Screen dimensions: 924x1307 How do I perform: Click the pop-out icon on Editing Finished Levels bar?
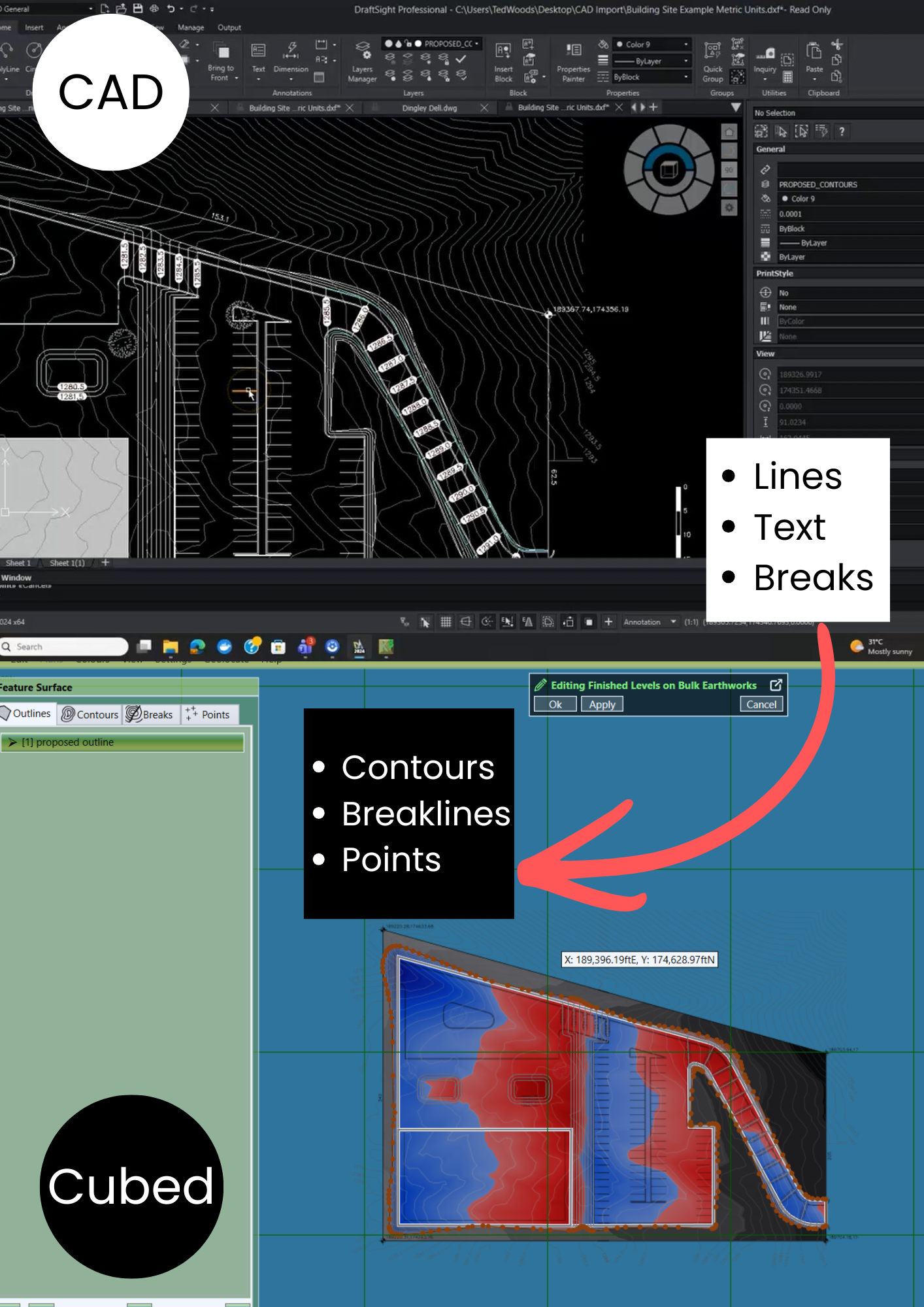(776, 685)
